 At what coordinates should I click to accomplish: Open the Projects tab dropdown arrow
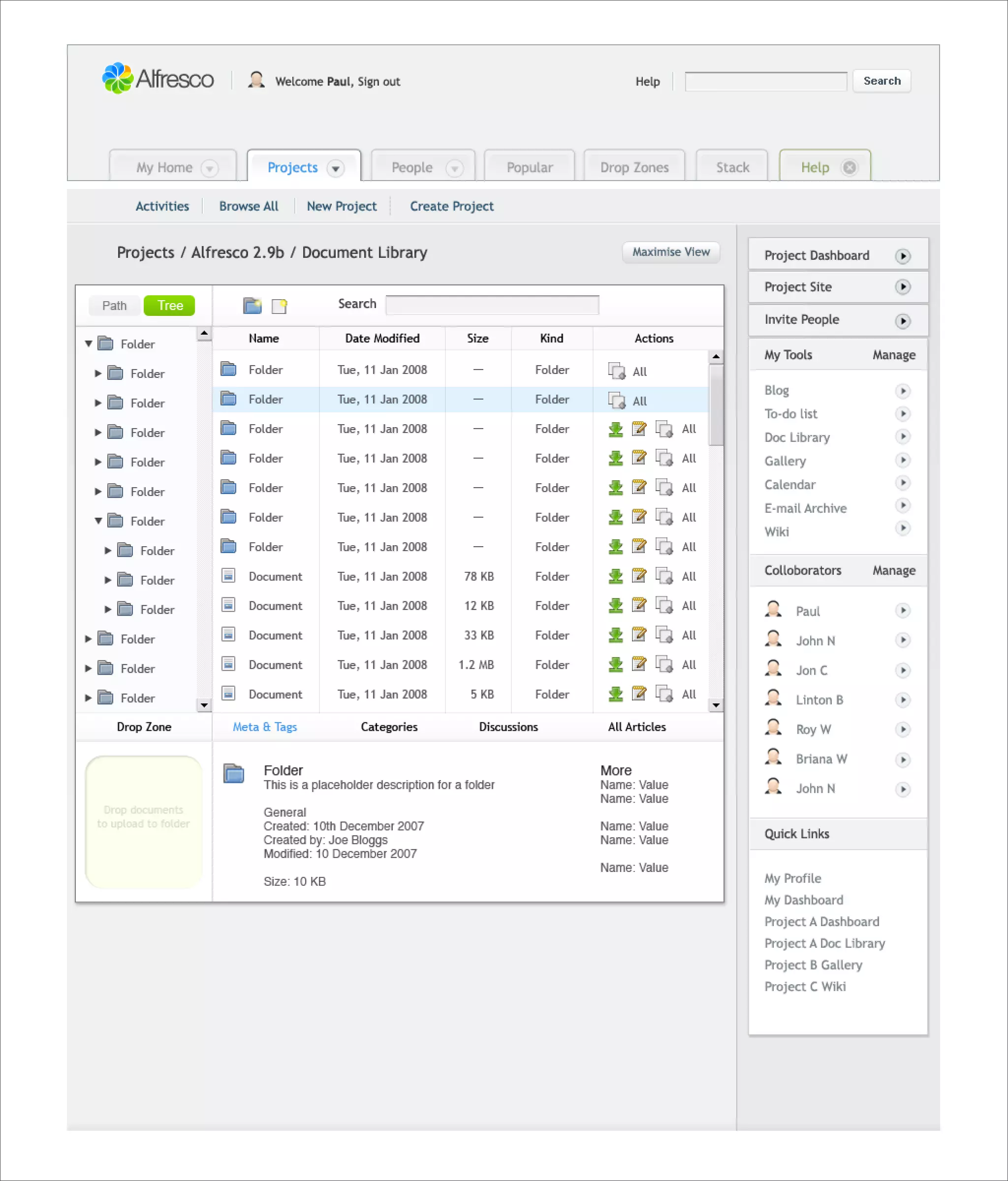click(x=335, y=169)
